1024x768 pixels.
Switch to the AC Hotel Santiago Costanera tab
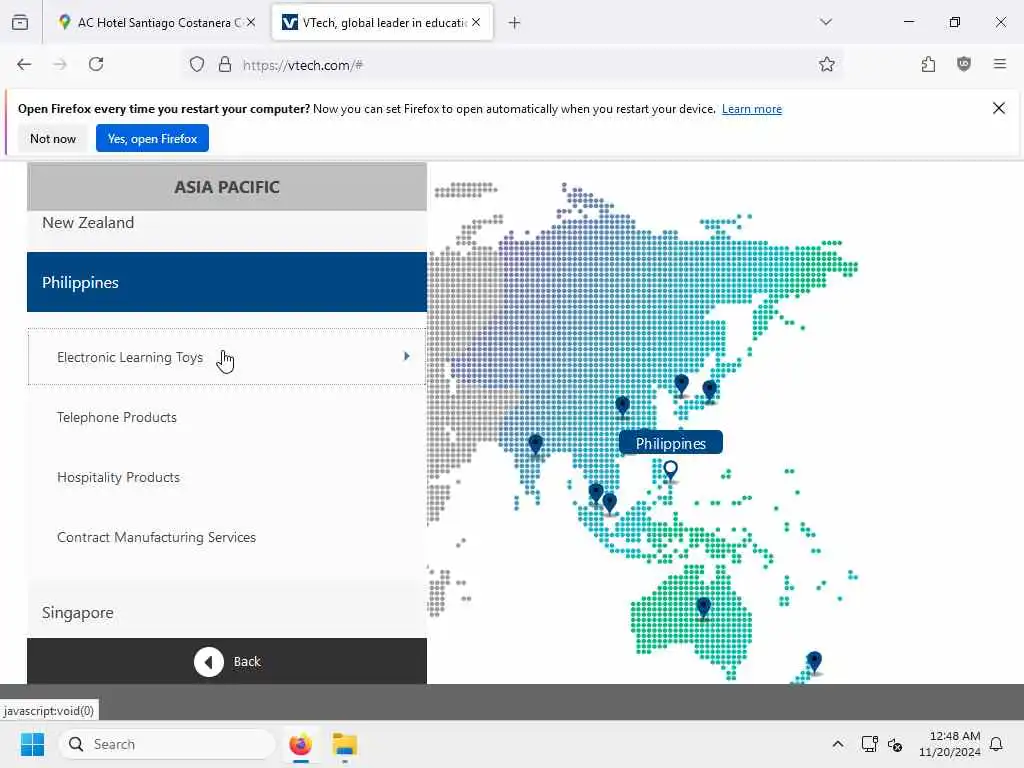(157, 22)
